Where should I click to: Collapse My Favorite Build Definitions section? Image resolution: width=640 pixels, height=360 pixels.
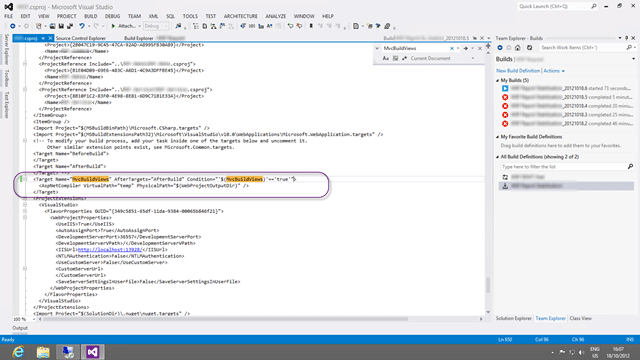(498, 137)
